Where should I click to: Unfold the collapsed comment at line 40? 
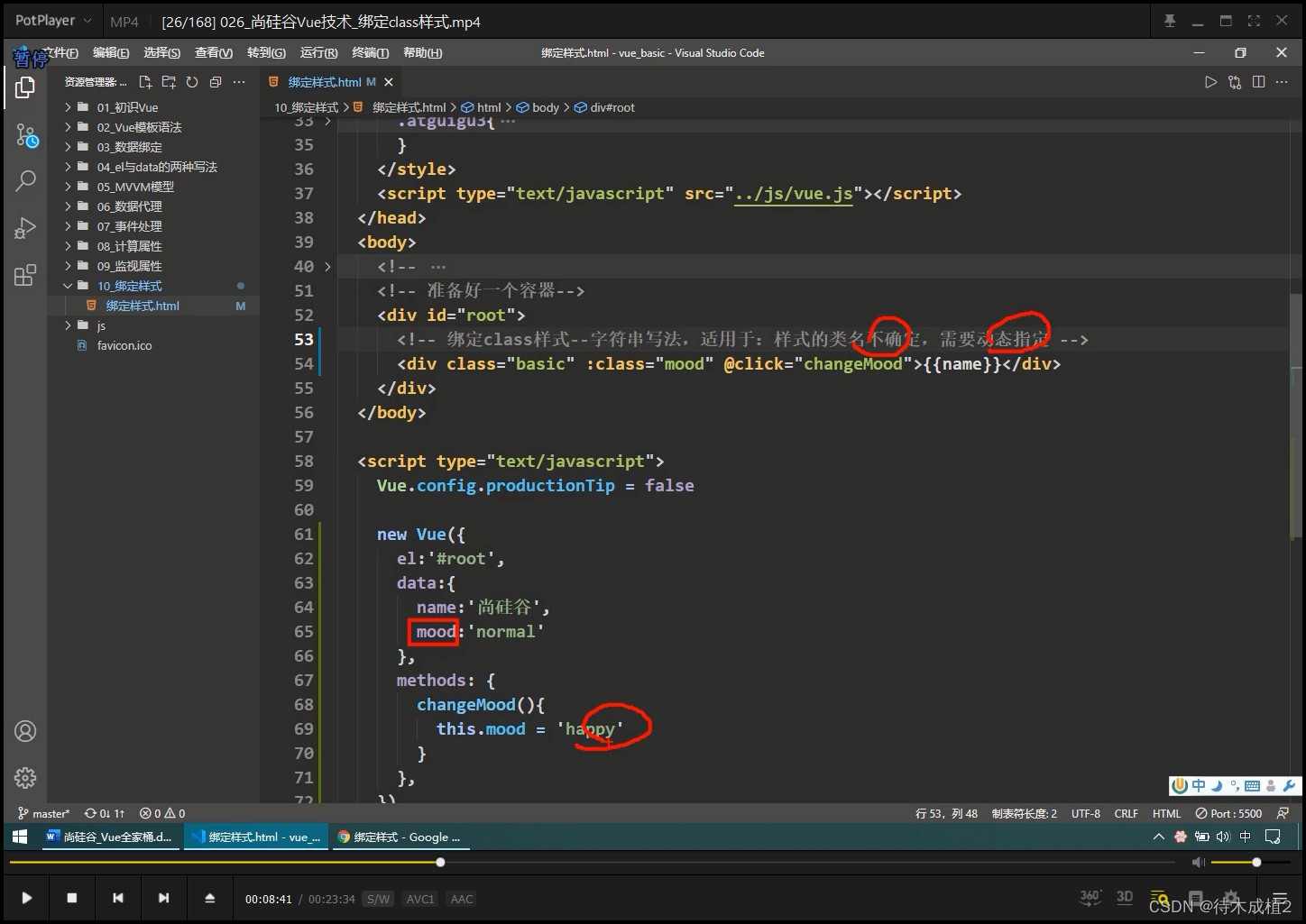pos(327,267)
